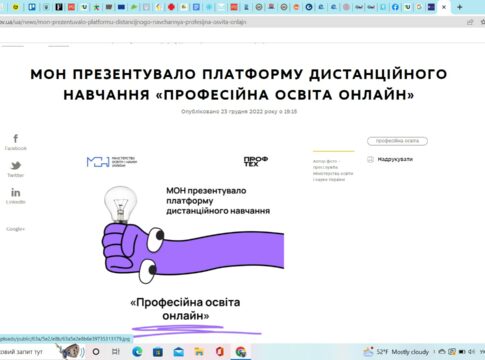Switch to the red circle favicon tab
This screenshot has width=485, height=360.
click(171, 7)
